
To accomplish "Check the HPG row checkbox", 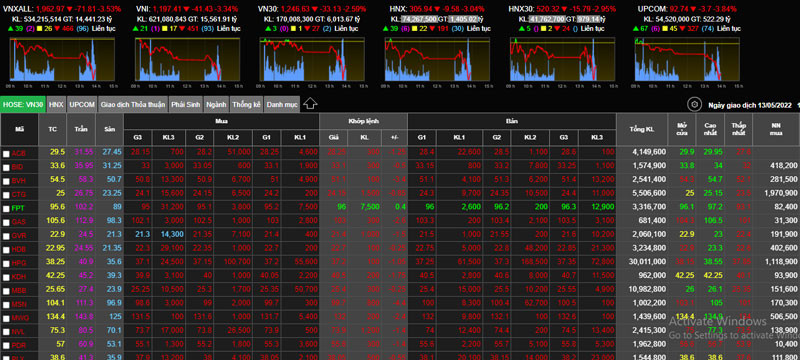I will pyautogui.click(x=6, y=264).
